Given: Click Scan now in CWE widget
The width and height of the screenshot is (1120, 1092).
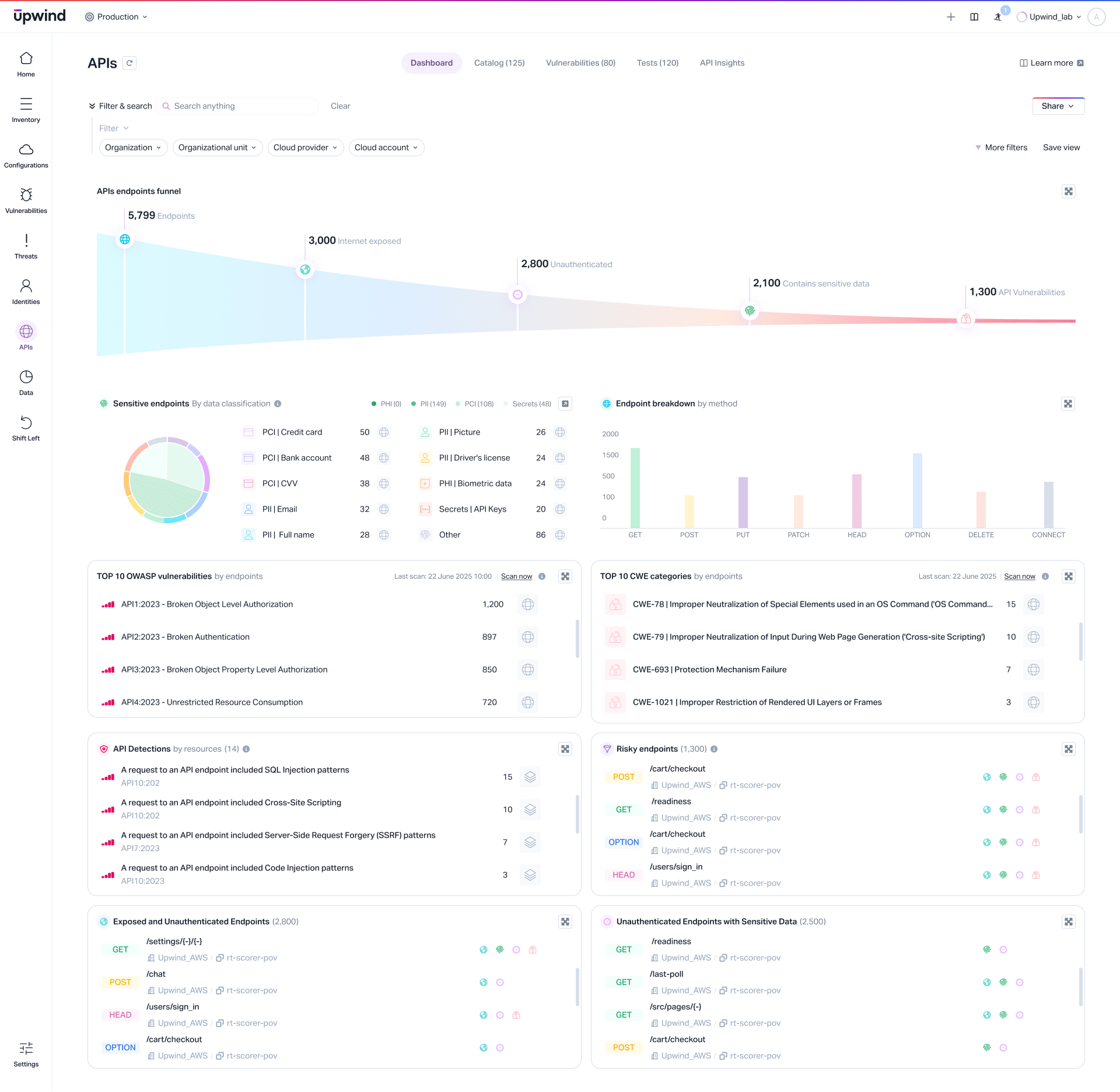Looking at the screenshot, I should coord(1020,576).
